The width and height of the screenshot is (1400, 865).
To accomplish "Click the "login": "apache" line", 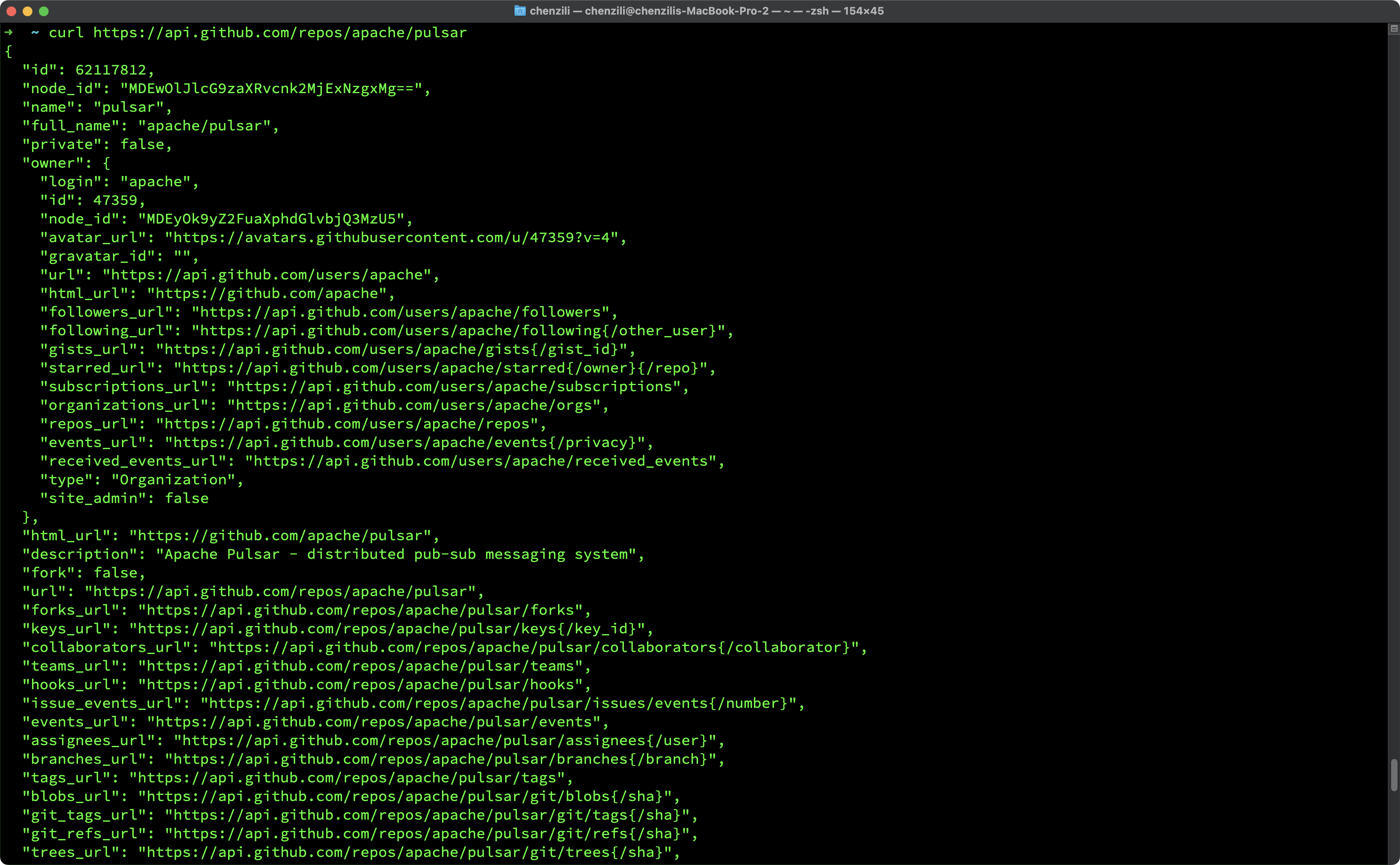I will click(120, 182).
